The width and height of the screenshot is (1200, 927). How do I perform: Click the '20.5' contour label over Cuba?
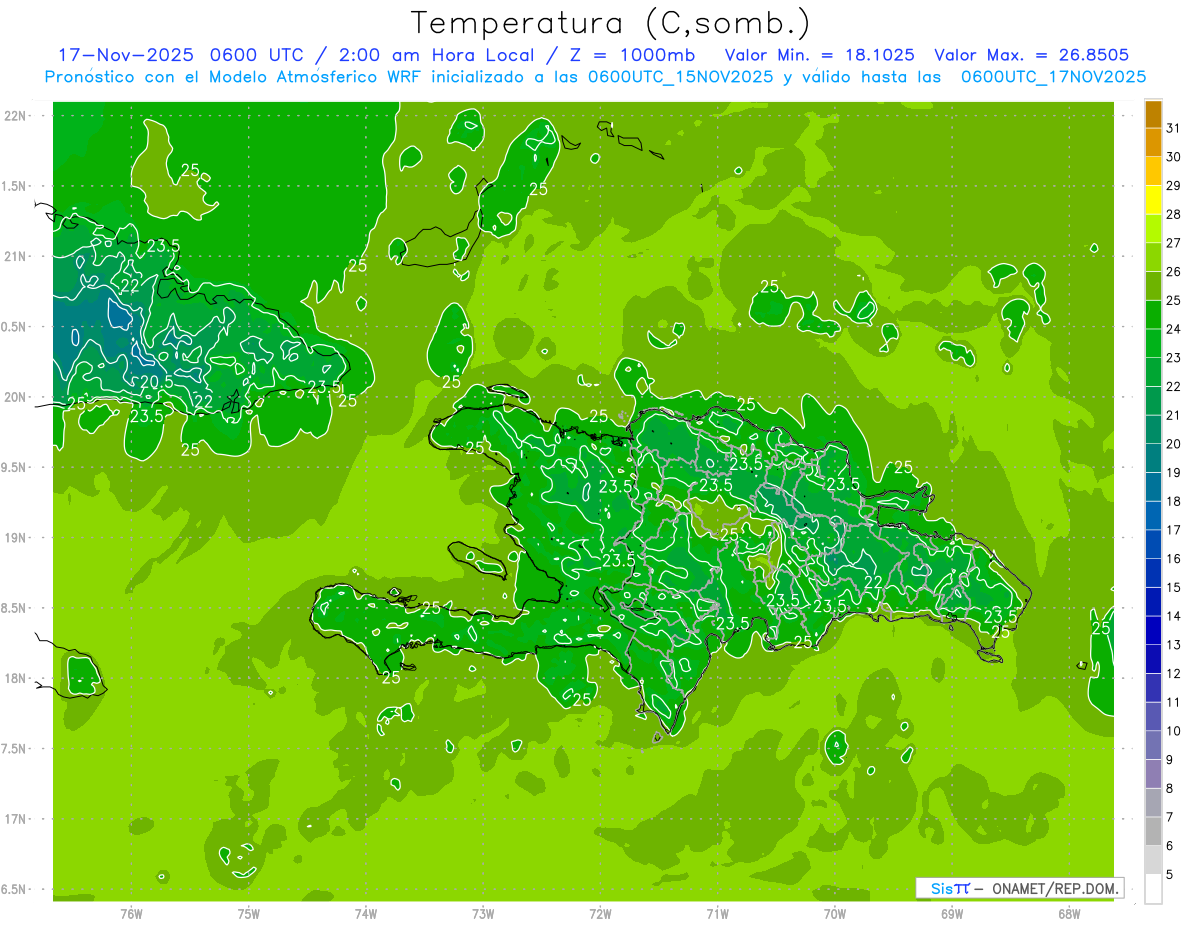click(157, 381)
